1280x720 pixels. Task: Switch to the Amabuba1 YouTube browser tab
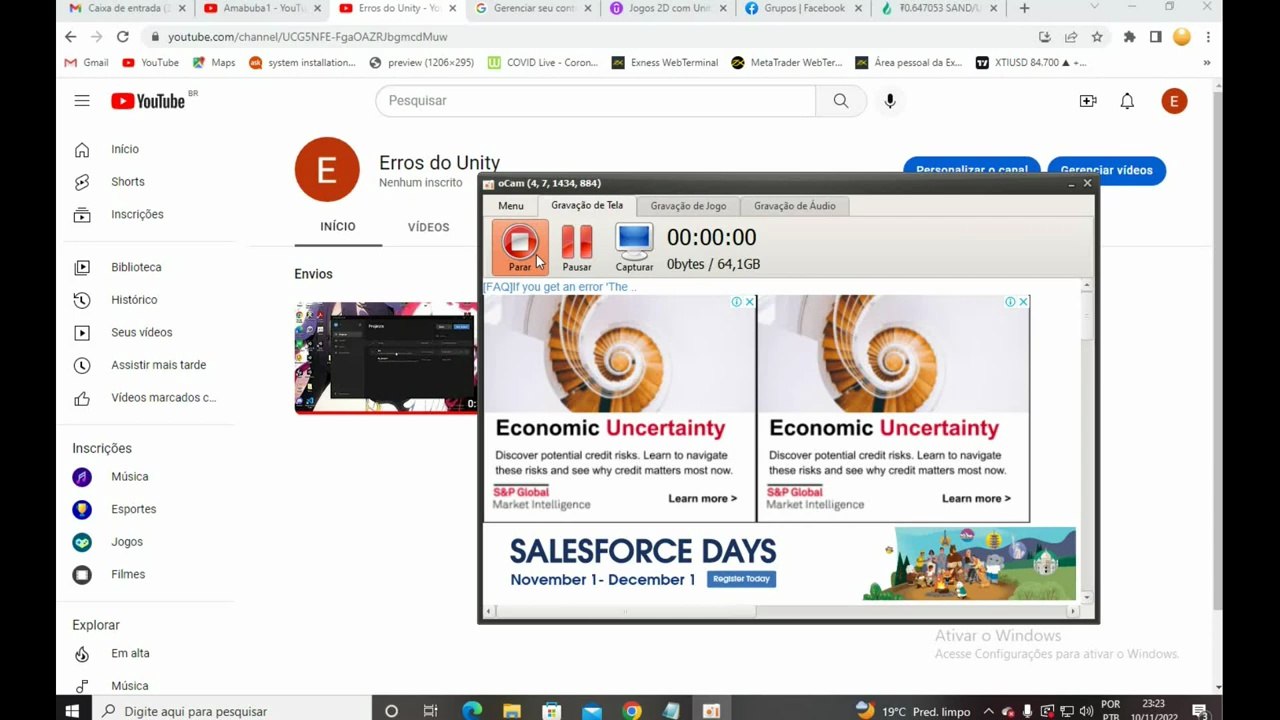[x=262, y=8]
